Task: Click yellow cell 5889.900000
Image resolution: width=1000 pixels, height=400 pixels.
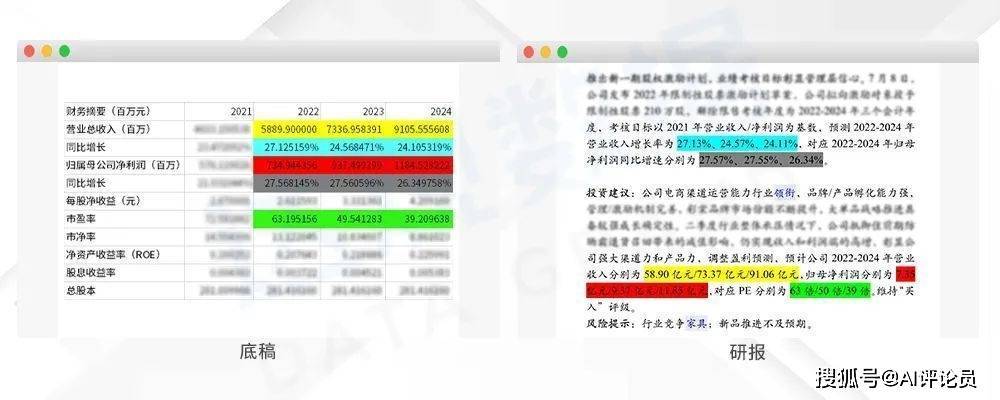Action: pyautogui.click(x=287, y=130)
